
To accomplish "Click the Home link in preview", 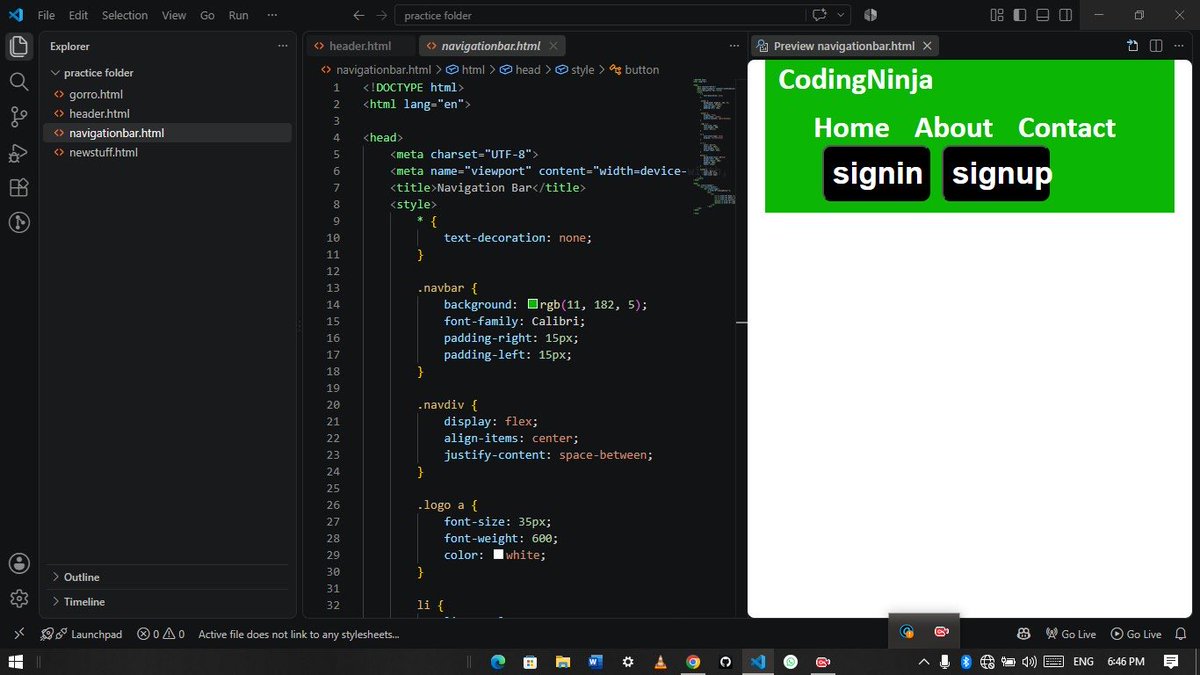I will (851, 128).
